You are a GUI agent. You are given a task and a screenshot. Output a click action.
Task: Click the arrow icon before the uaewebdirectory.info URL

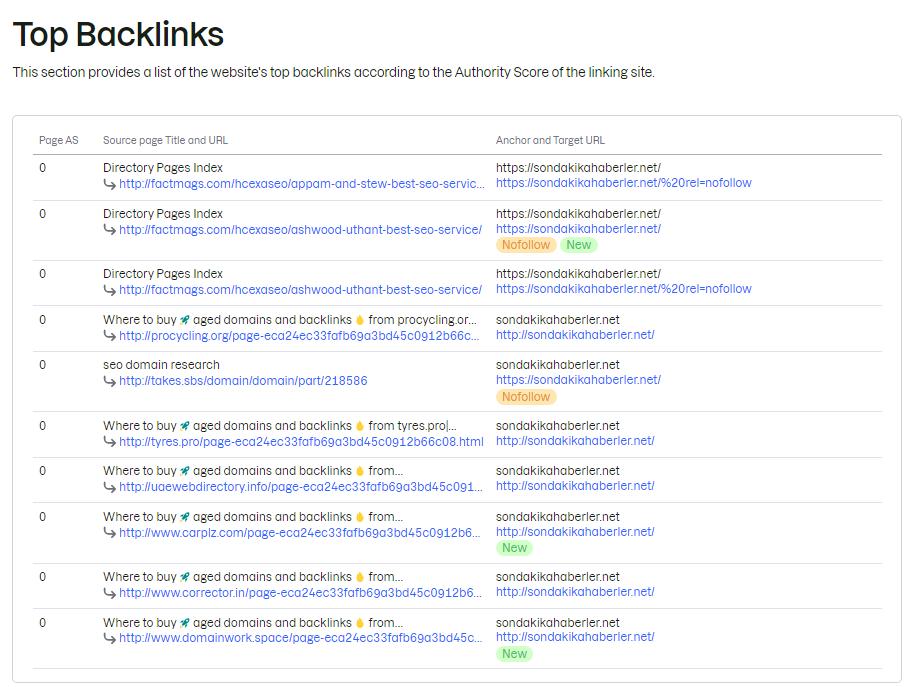(x=109, y=487)
